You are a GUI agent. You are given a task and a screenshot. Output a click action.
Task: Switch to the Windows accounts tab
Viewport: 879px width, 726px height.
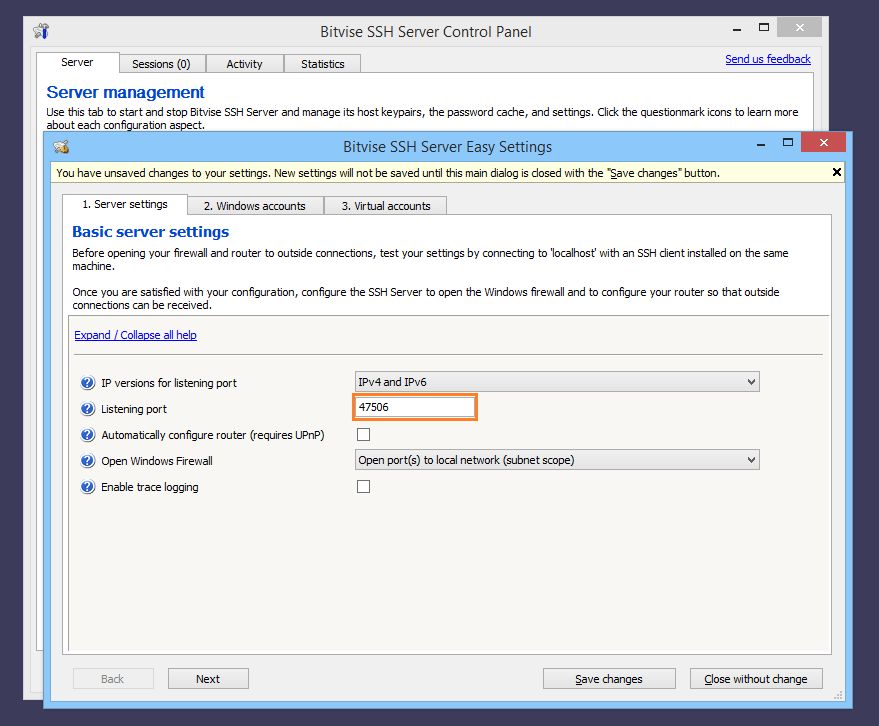coord(255,205)
